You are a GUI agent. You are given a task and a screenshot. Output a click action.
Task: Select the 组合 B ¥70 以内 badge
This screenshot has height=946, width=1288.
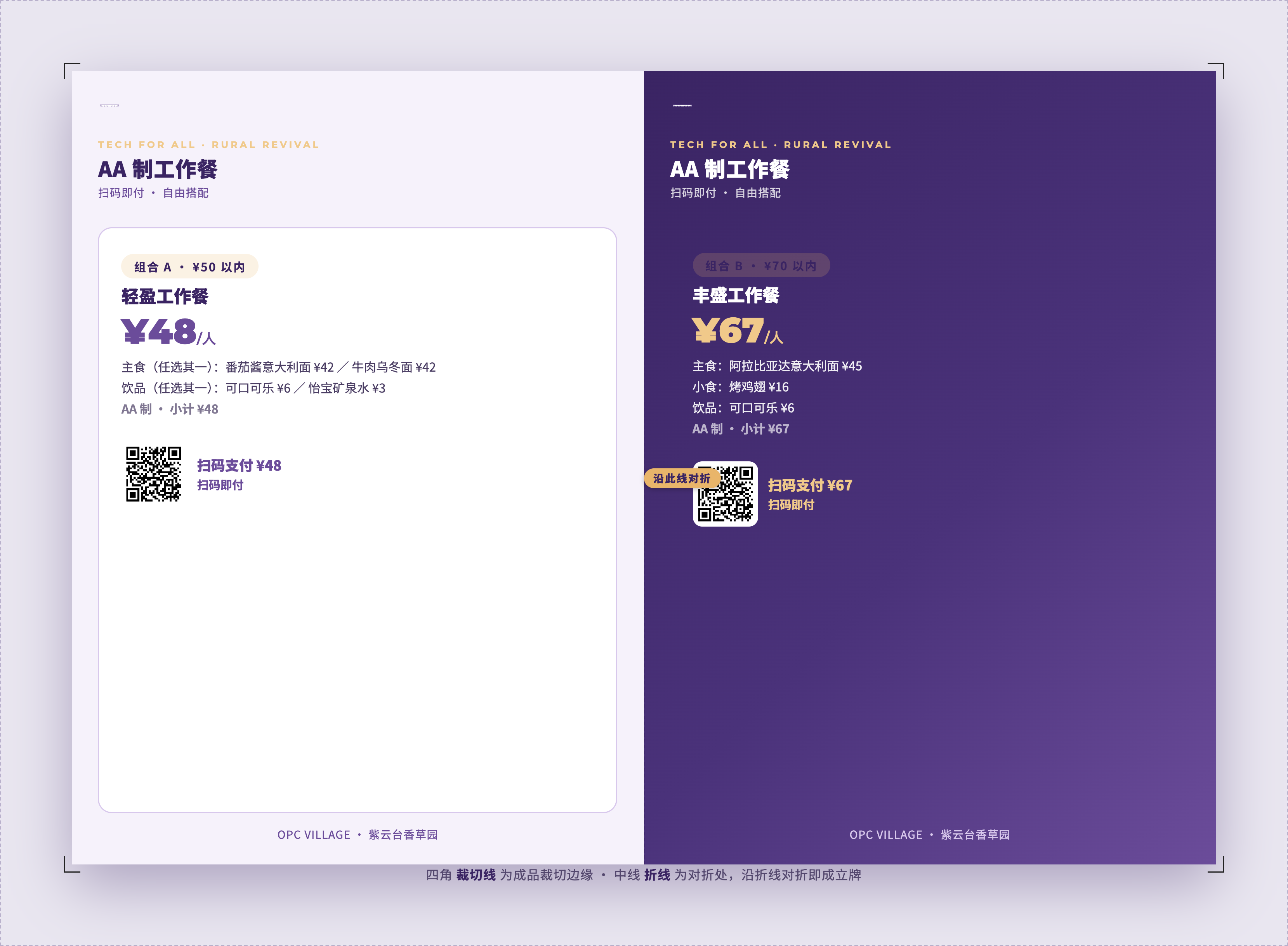click(x=761, y=266)
